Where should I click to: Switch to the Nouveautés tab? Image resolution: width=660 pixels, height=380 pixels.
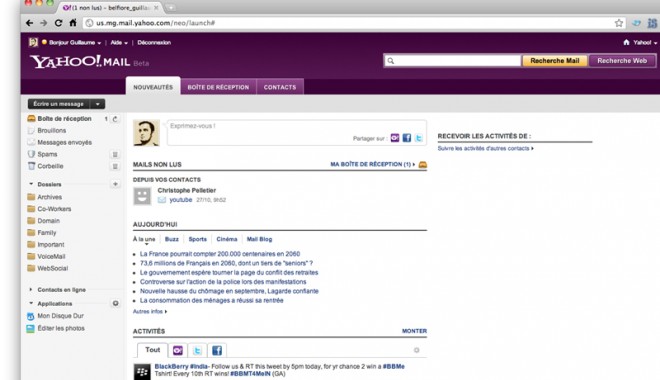point(153,87)
